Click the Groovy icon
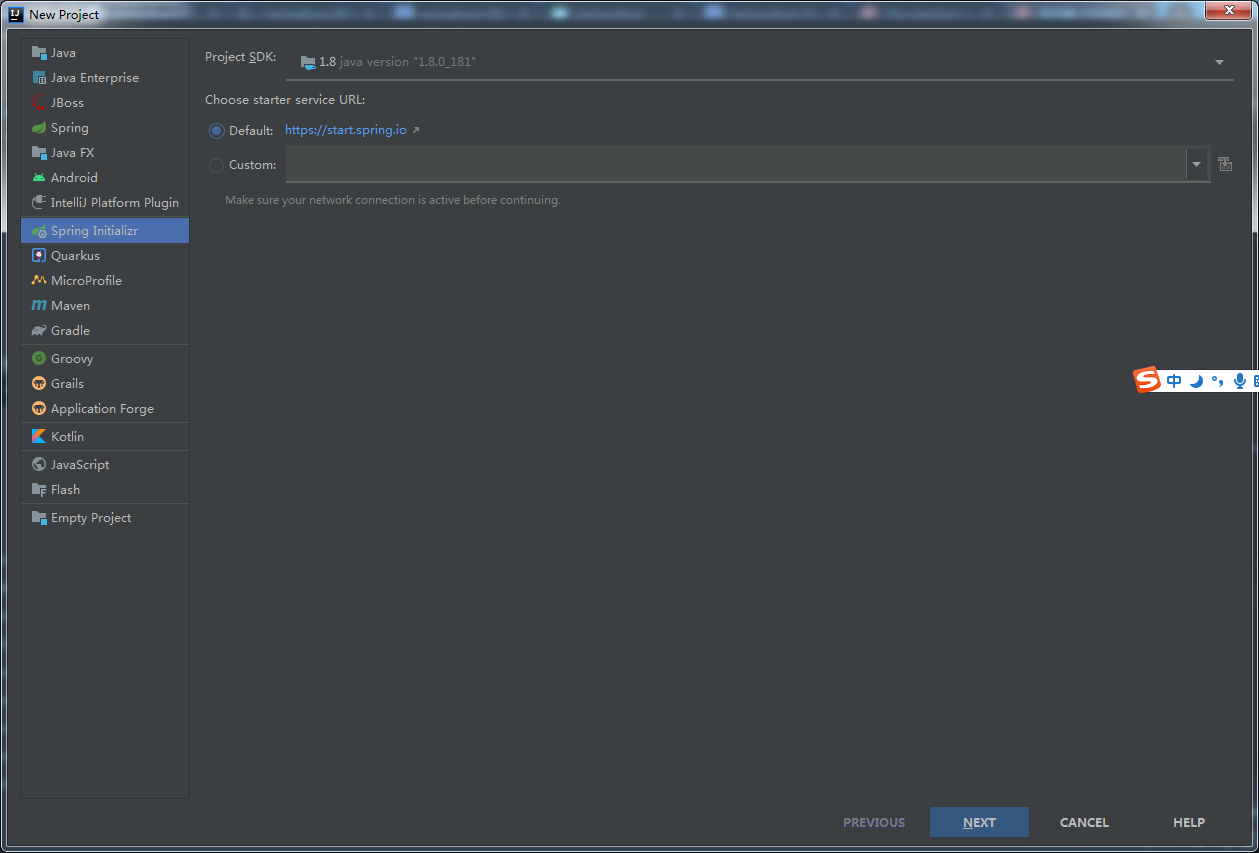Viewport: 1259px width, 853px height. click(x=39, y=359)
